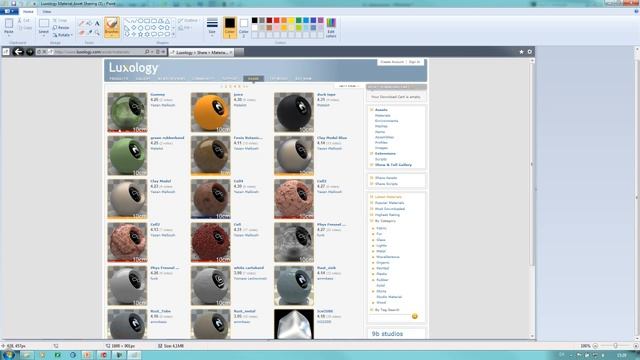Open the Rotate dropdown
Image resolution: width=640 pixels, height=360 pixels.
tap(62, 35)
